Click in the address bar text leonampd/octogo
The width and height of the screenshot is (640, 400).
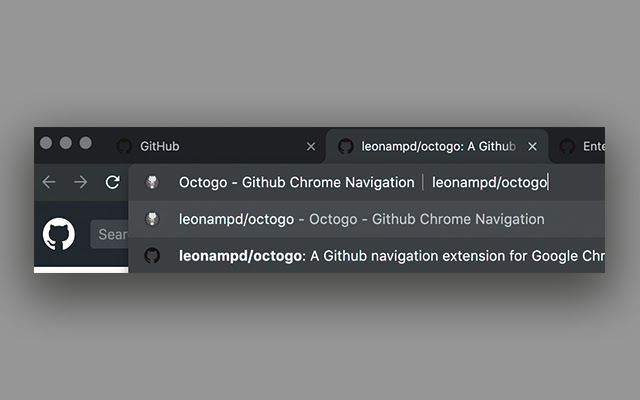[489, 182]
